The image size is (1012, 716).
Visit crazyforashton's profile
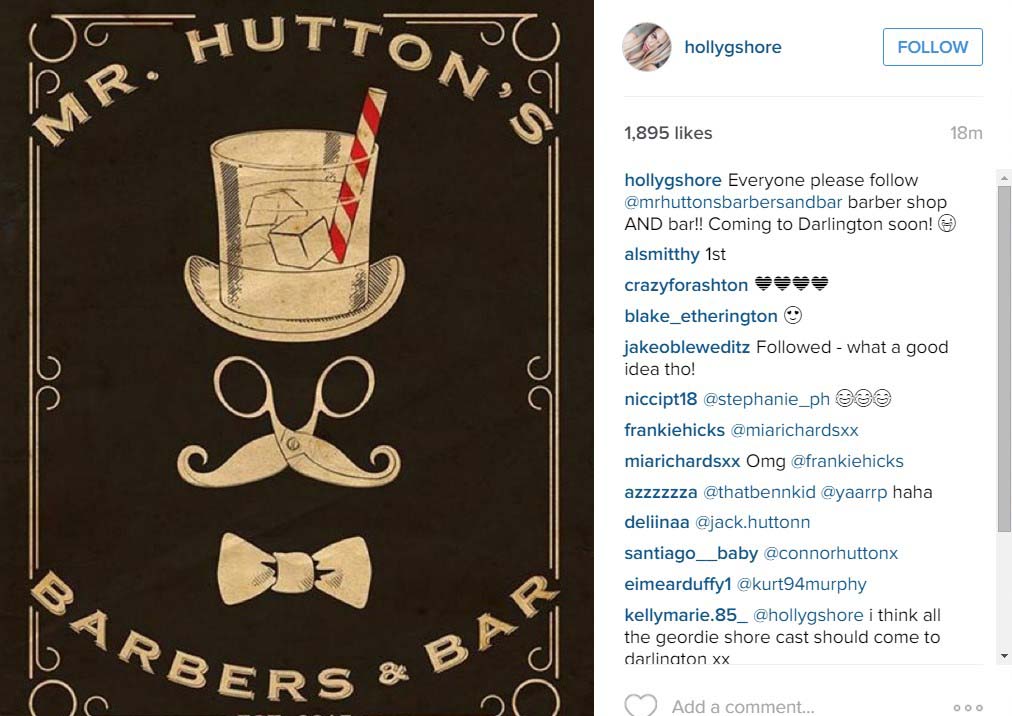pos(685,285)
